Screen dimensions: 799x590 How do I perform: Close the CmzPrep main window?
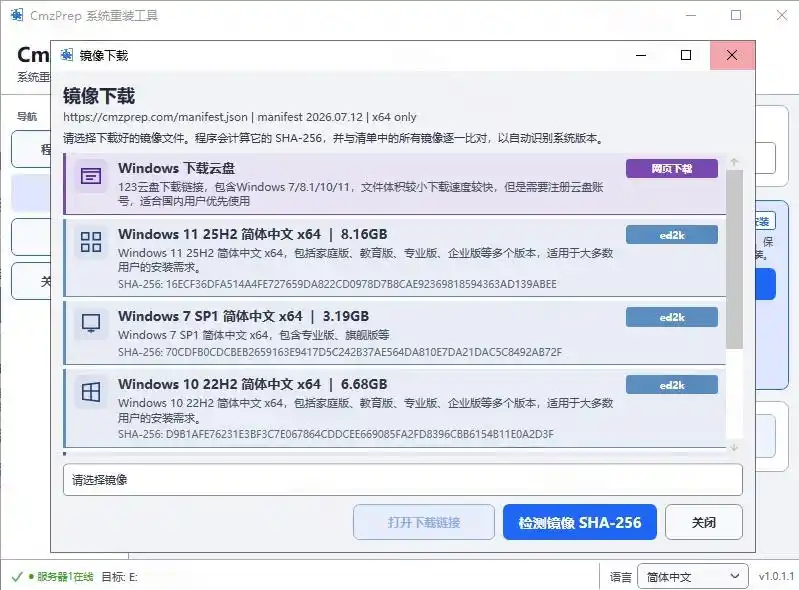click(x=782, y=15)
